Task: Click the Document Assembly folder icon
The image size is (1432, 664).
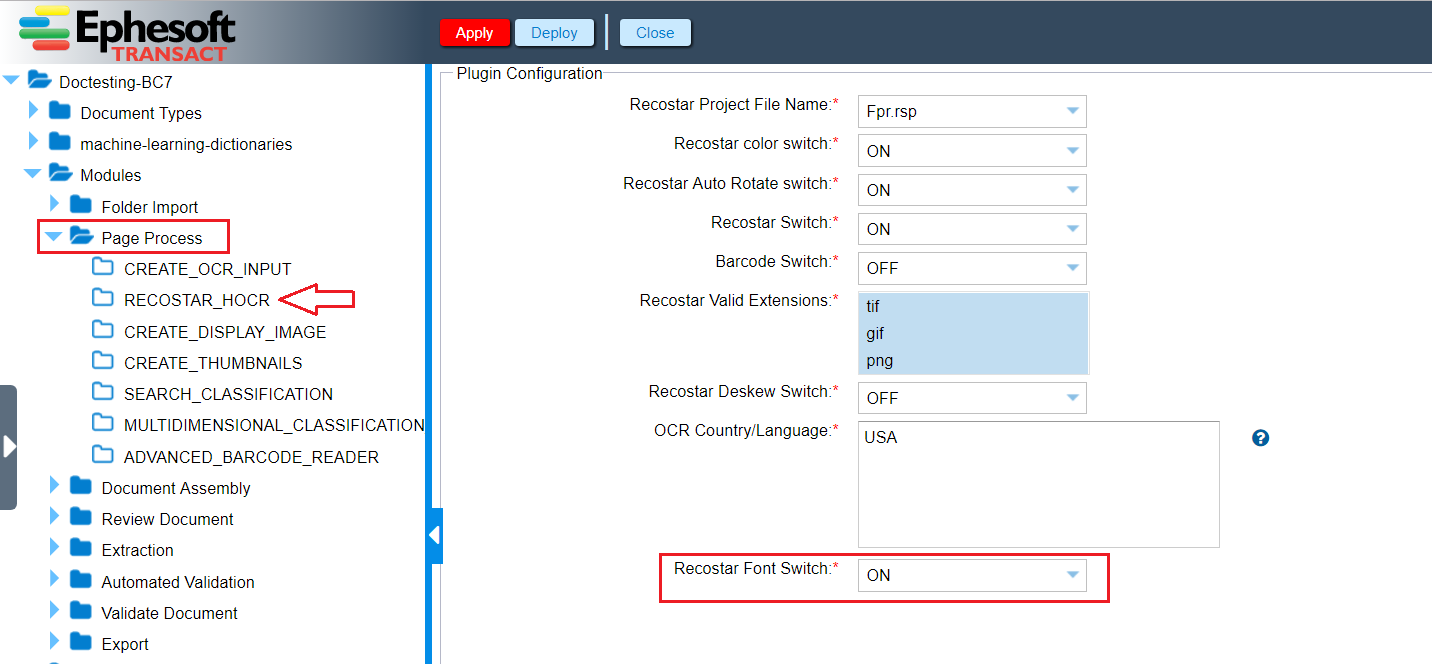Action: [x=81, y=486]
